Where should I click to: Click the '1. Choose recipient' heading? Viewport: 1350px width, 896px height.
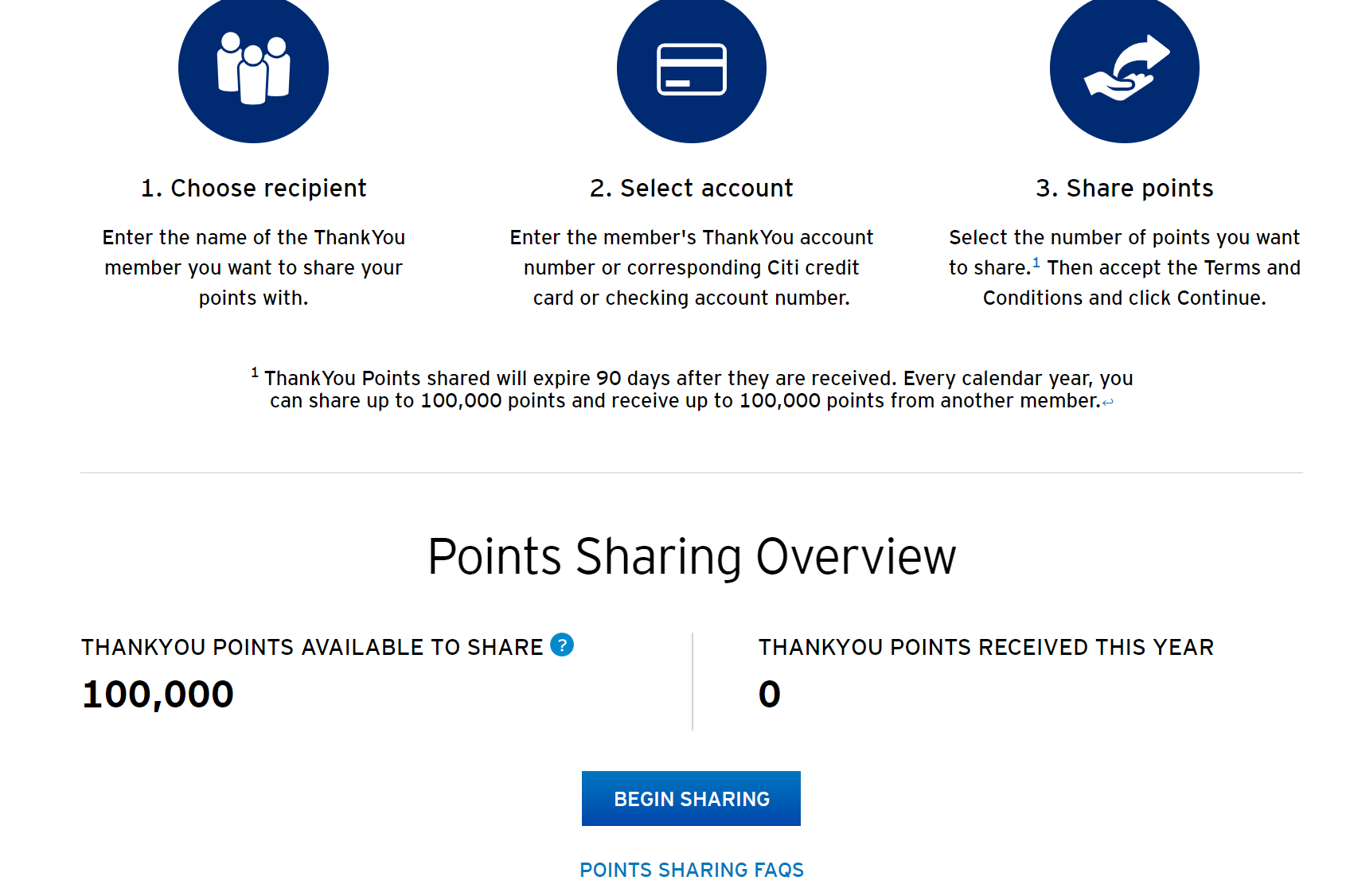click(x=253, y=188)
